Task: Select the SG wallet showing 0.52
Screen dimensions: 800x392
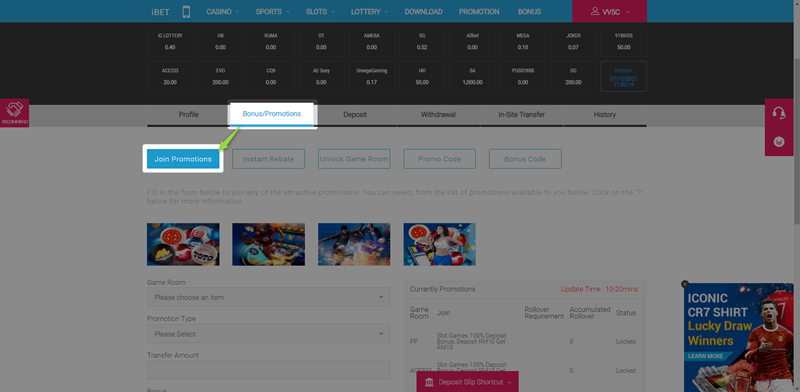Action: click(x=422, y=41)
